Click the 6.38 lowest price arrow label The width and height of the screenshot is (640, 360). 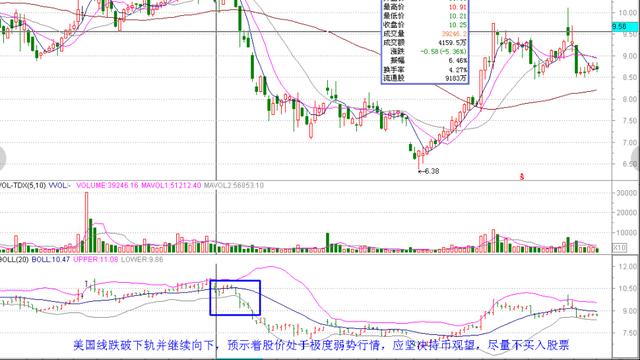point(429,171)
